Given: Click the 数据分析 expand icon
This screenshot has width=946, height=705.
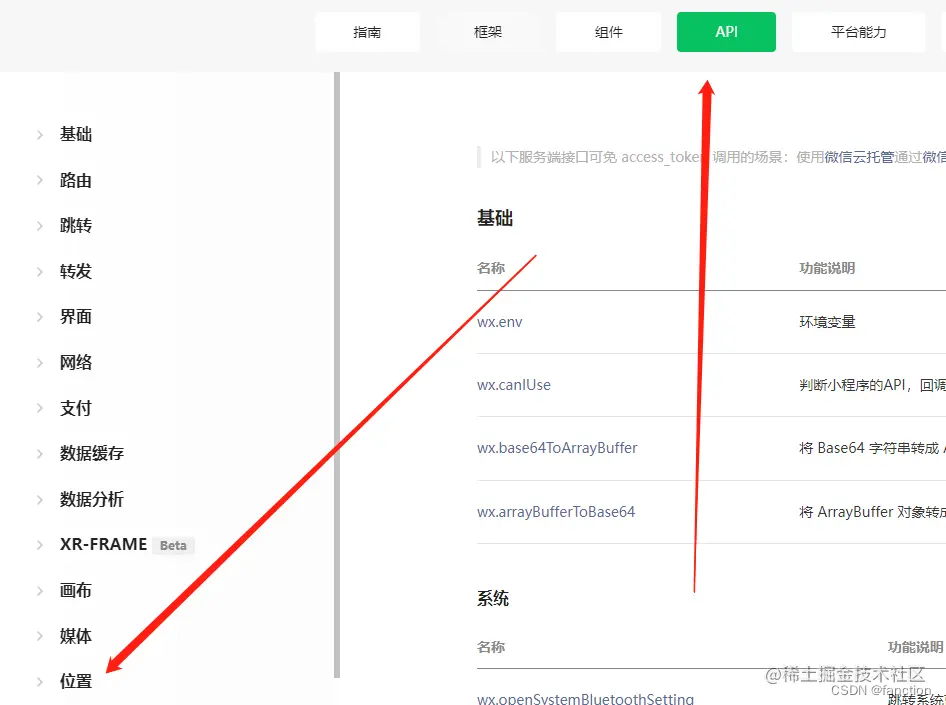Looking at the screenshot, I should (38, 499).
